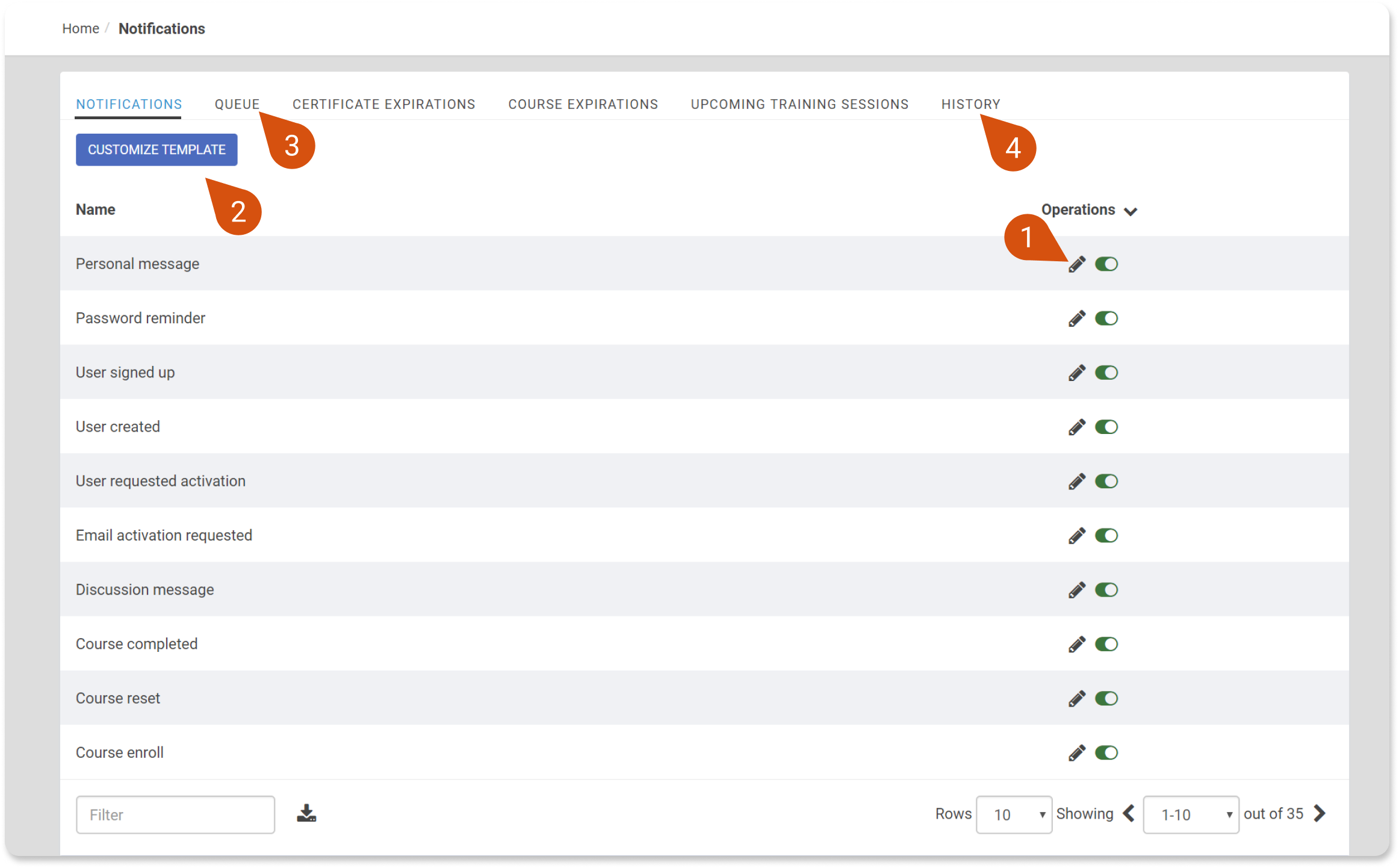Switch off Email activation requested notification

click(x=1106, y=535)
